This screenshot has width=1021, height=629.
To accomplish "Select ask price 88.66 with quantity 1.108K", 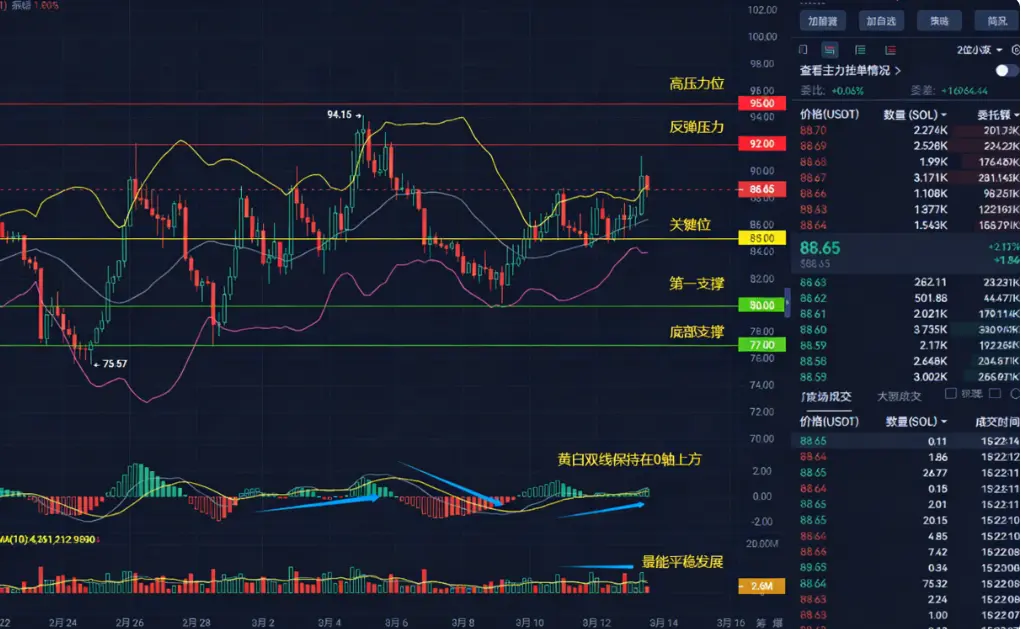I will (x=813, y=193).
